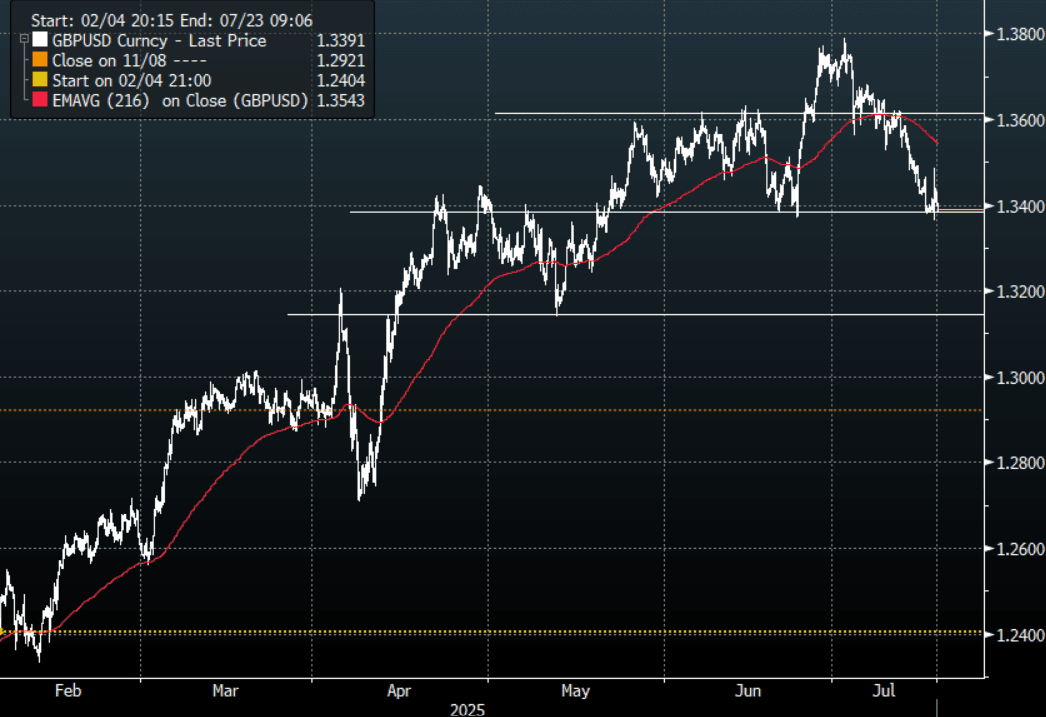Click the red EMAVG (216) legend swatch
Viewport: 1046px width, 717px height.
click(x=40, y=99)
